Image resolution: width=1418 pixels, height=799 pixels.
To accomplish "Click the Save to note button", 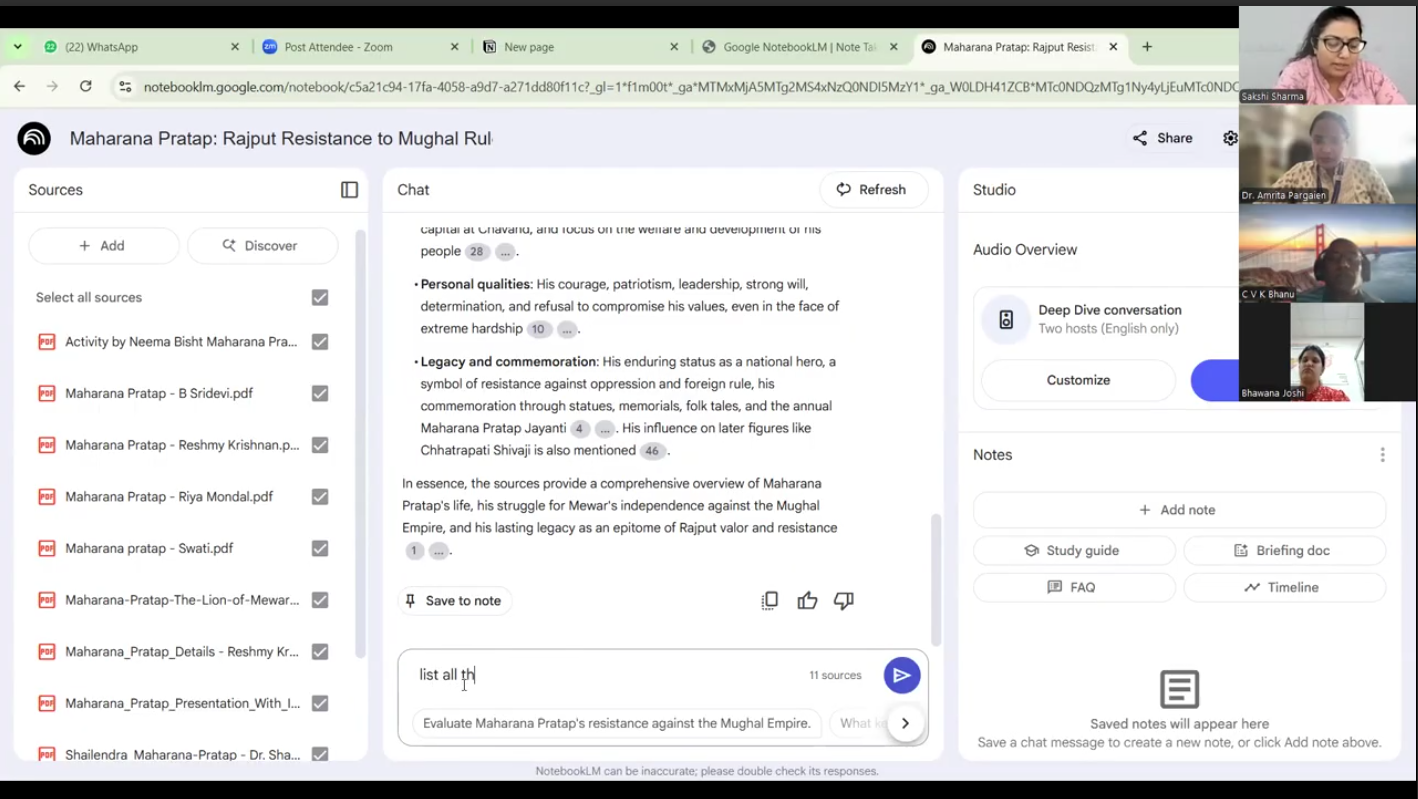I will click(x=454, y=601).
